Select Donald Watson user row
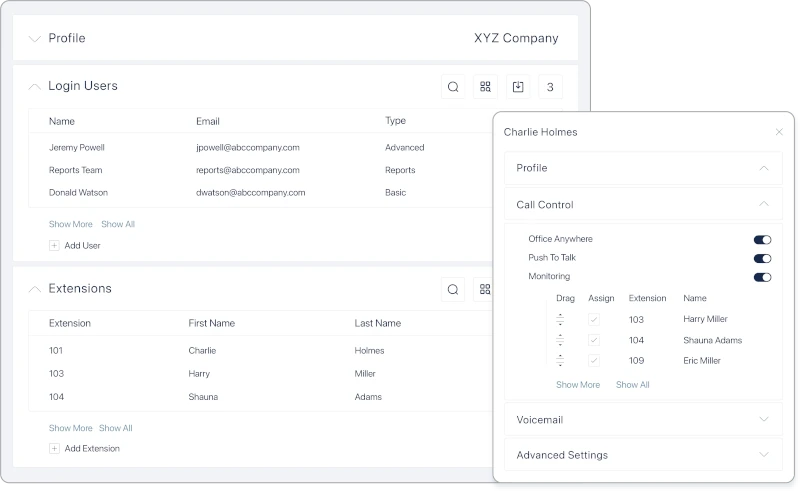Image resolution: width=800 pixels, height=493 pixels. click(x=260, y=192)
